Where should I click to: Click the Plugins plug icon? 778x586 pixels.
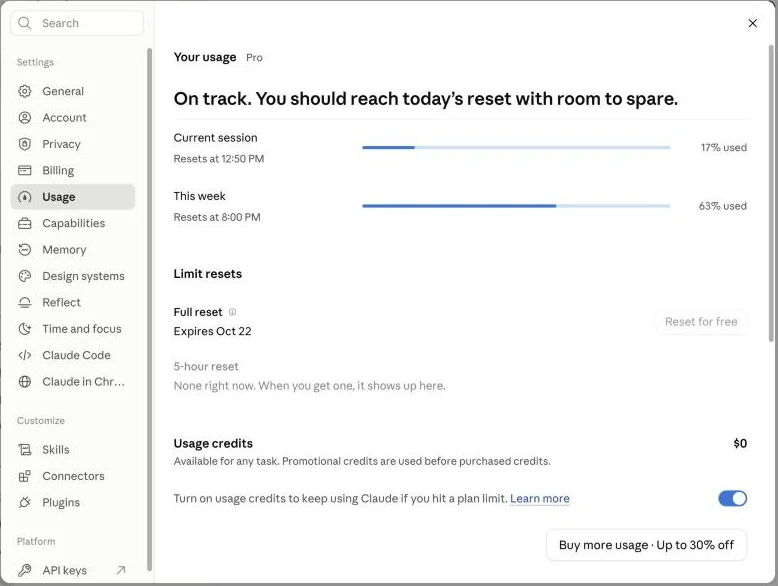[25, 502]
